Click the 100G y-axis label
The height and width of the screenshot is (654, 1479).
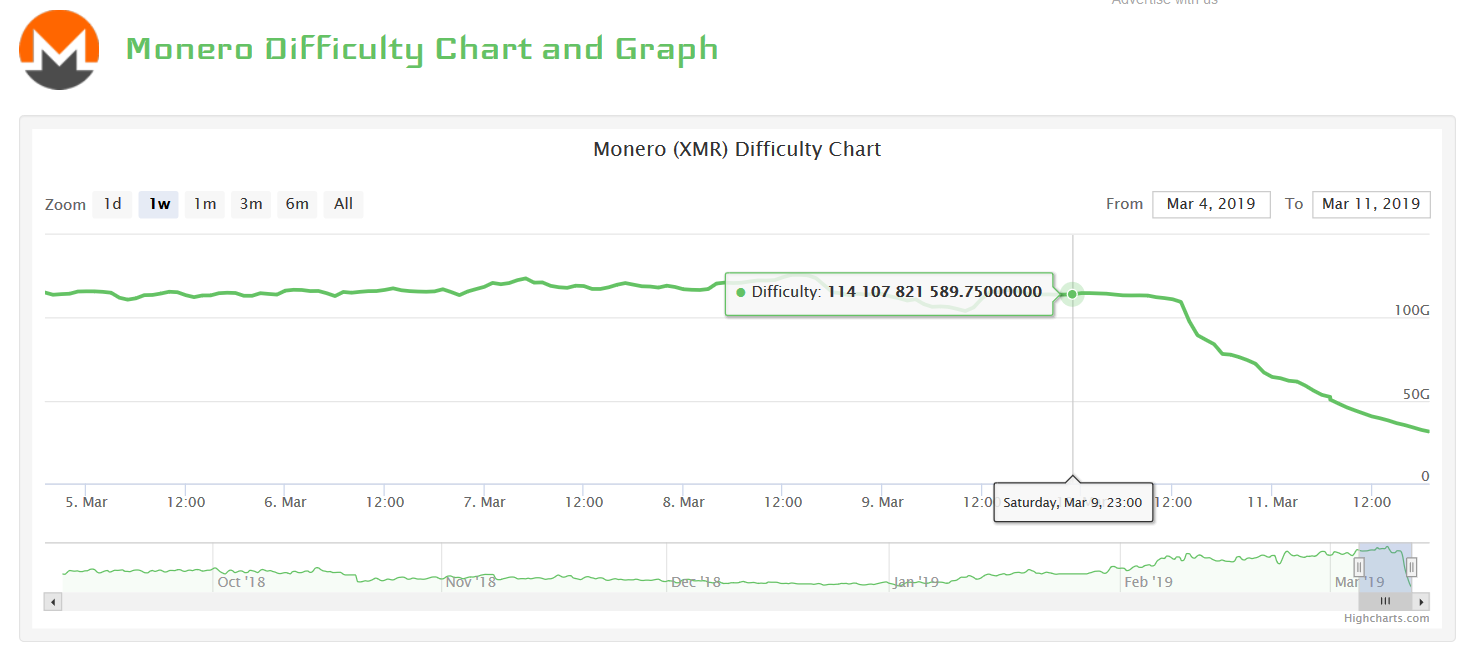(x=1412, y=310)
